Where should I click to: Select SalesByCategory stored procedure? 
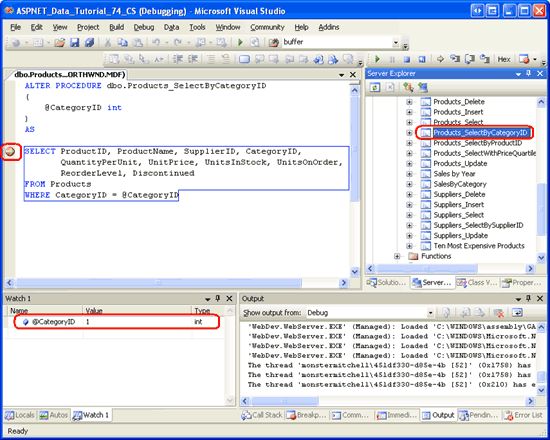point(460,184)
